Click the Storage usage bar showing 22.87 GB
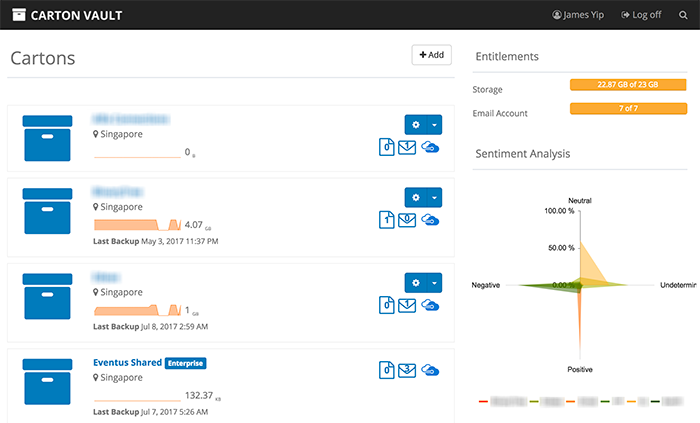 (627, 85)
